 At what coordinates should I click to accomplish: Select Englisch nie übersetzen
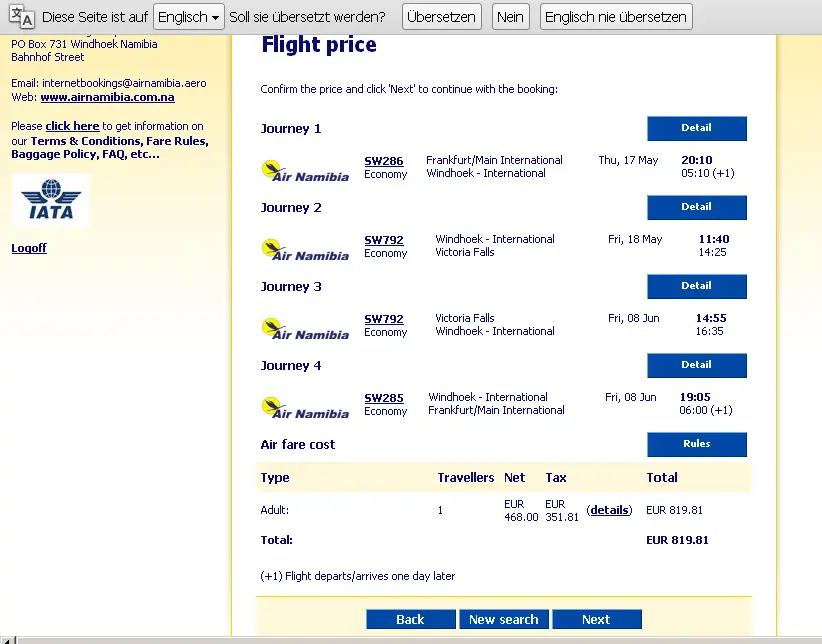click(616, 17)
